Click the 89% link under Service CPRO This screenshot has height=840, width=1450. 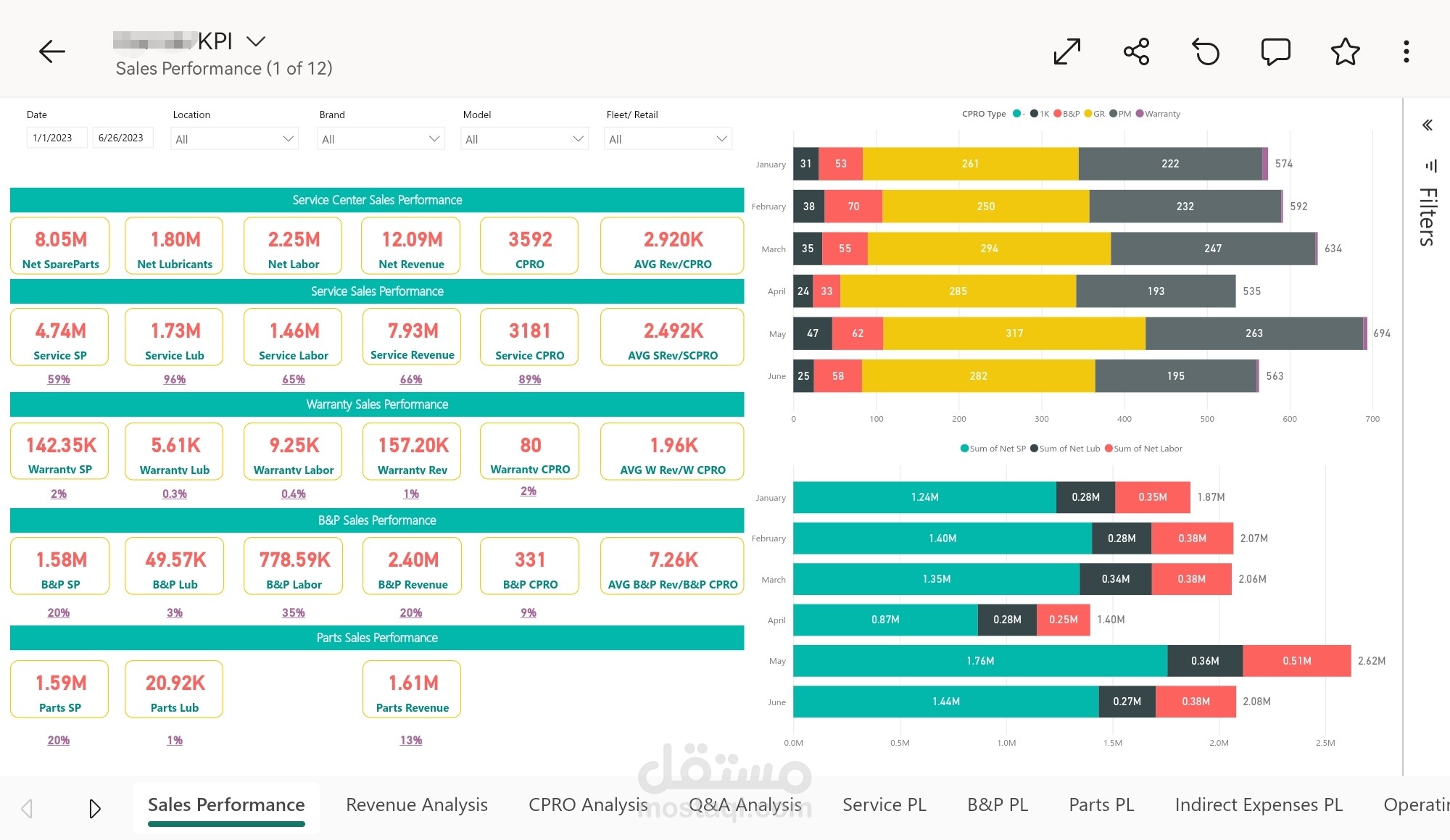[x=530, y=379]
